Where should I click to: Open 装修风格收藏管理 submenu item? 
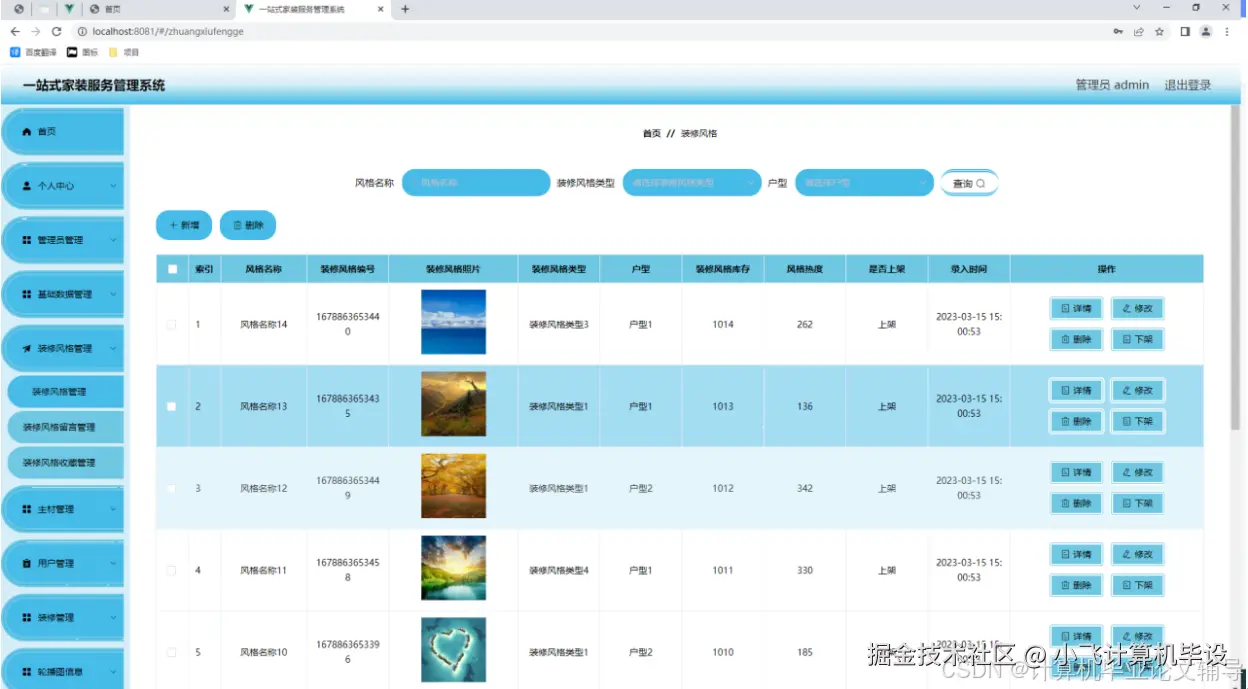pos(65,463)
